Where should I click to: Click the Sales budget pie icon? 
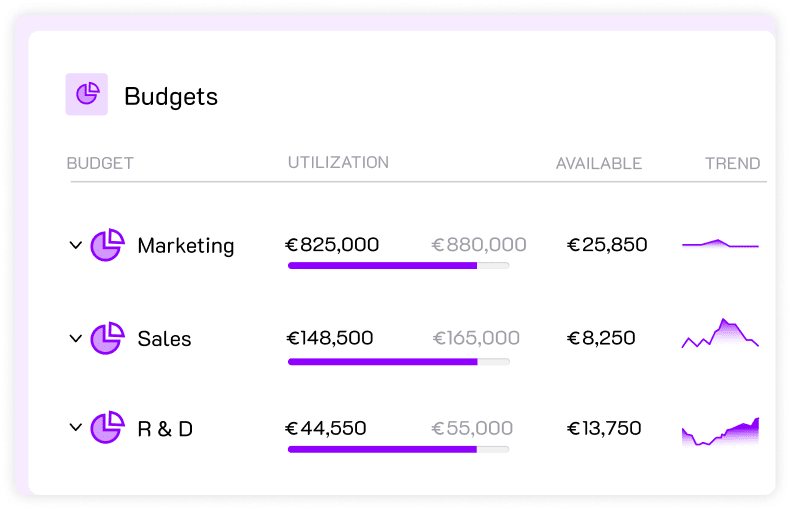pyautogui.click(x=107, y=338)
